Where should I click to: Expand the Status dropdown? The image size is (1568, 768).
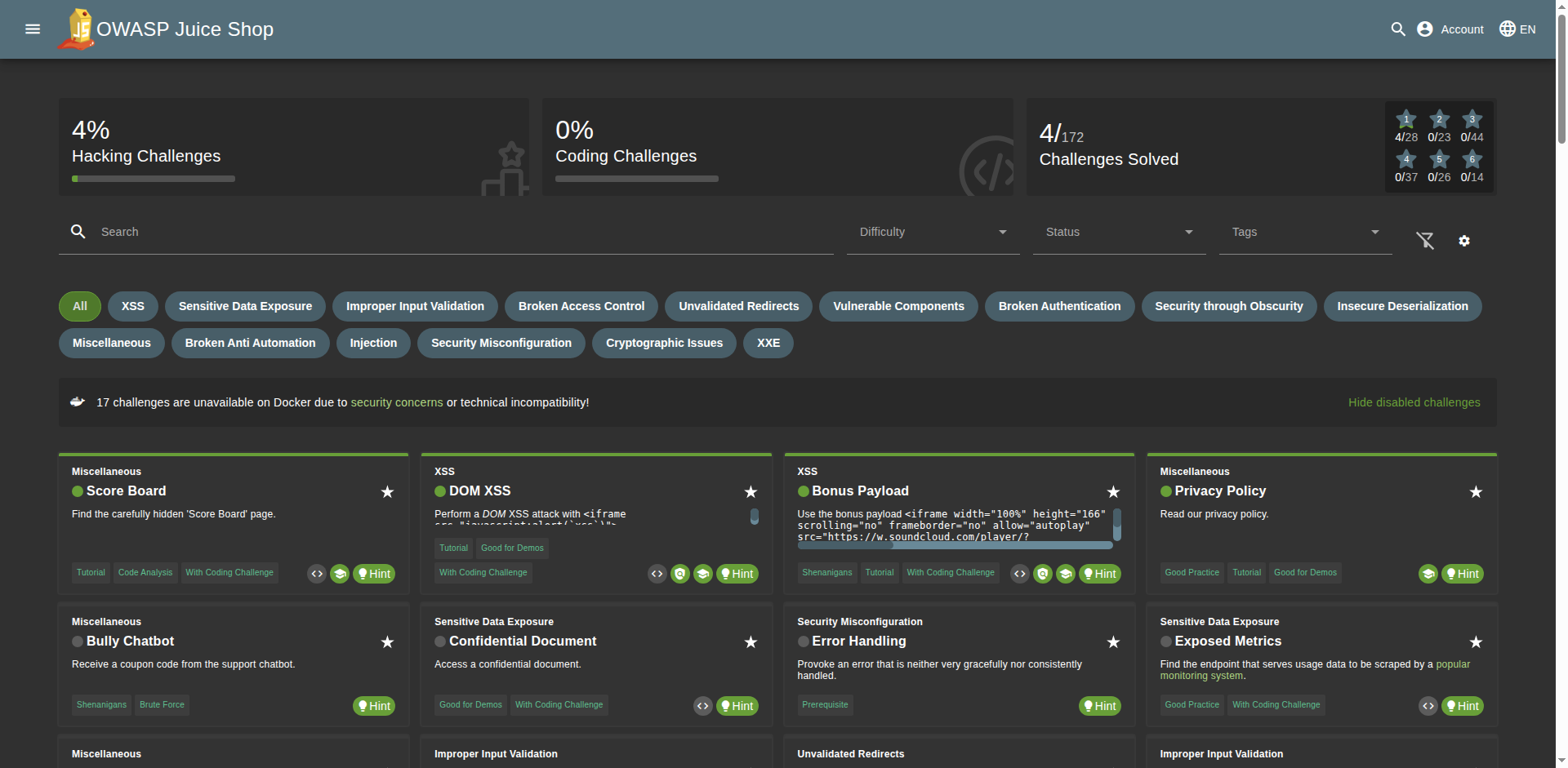pos(1119,233)
